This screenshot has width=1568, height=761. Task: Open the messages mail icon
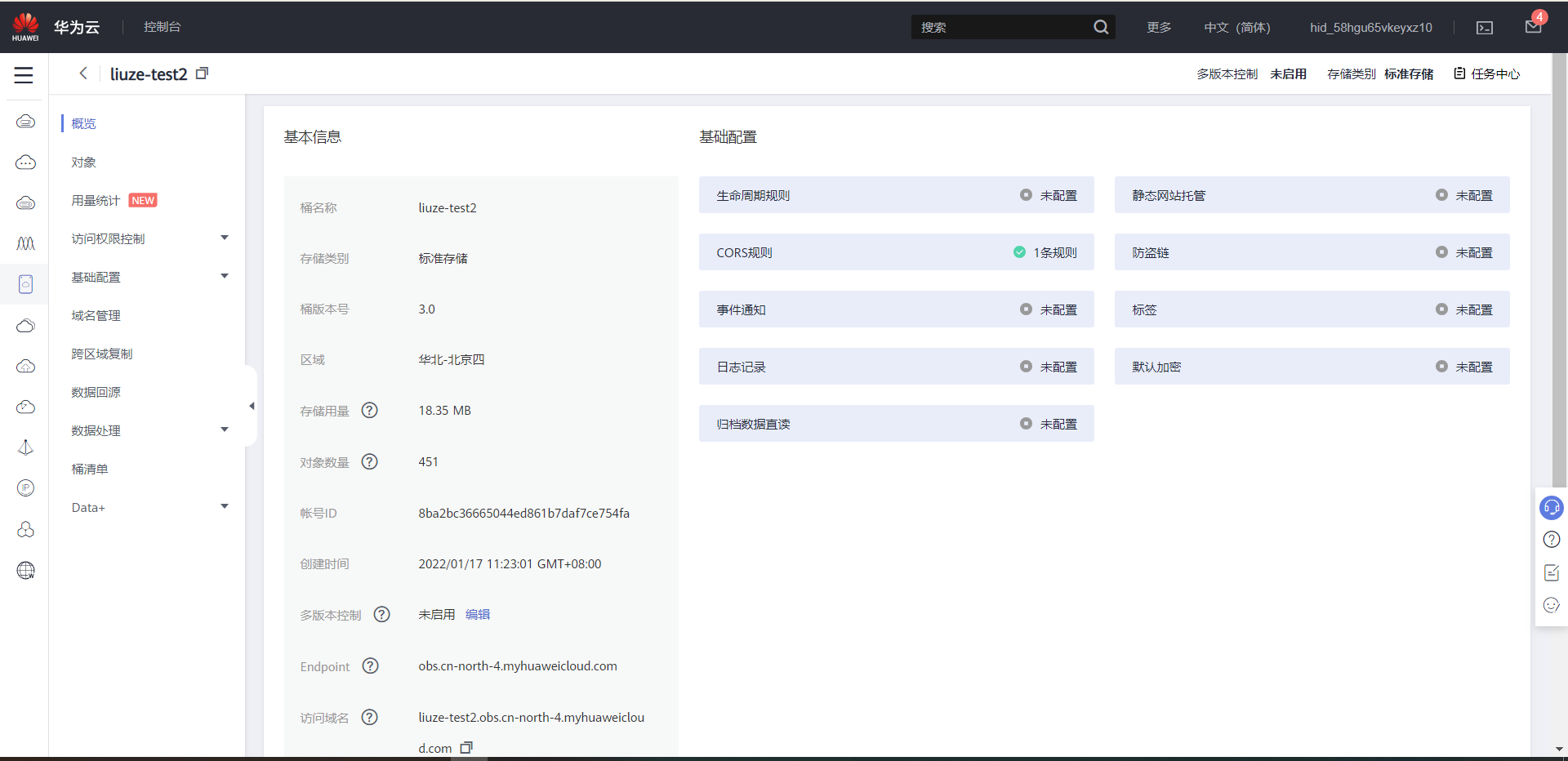point(1533,26)
